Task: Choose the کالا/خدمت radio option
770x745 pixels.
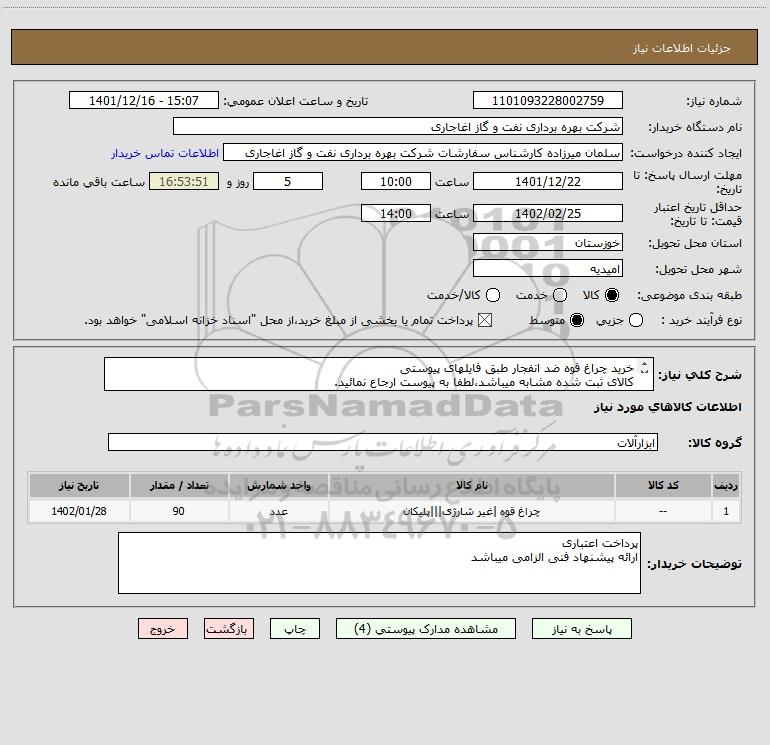Action: (x=493, y=295)
